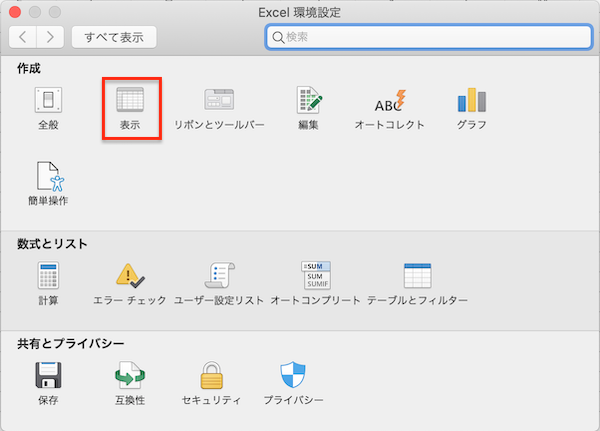Image resolution: width=600 pixels, height=431 pixels.
Task: Focus the 検索 search field
Action: pos(429,37)
